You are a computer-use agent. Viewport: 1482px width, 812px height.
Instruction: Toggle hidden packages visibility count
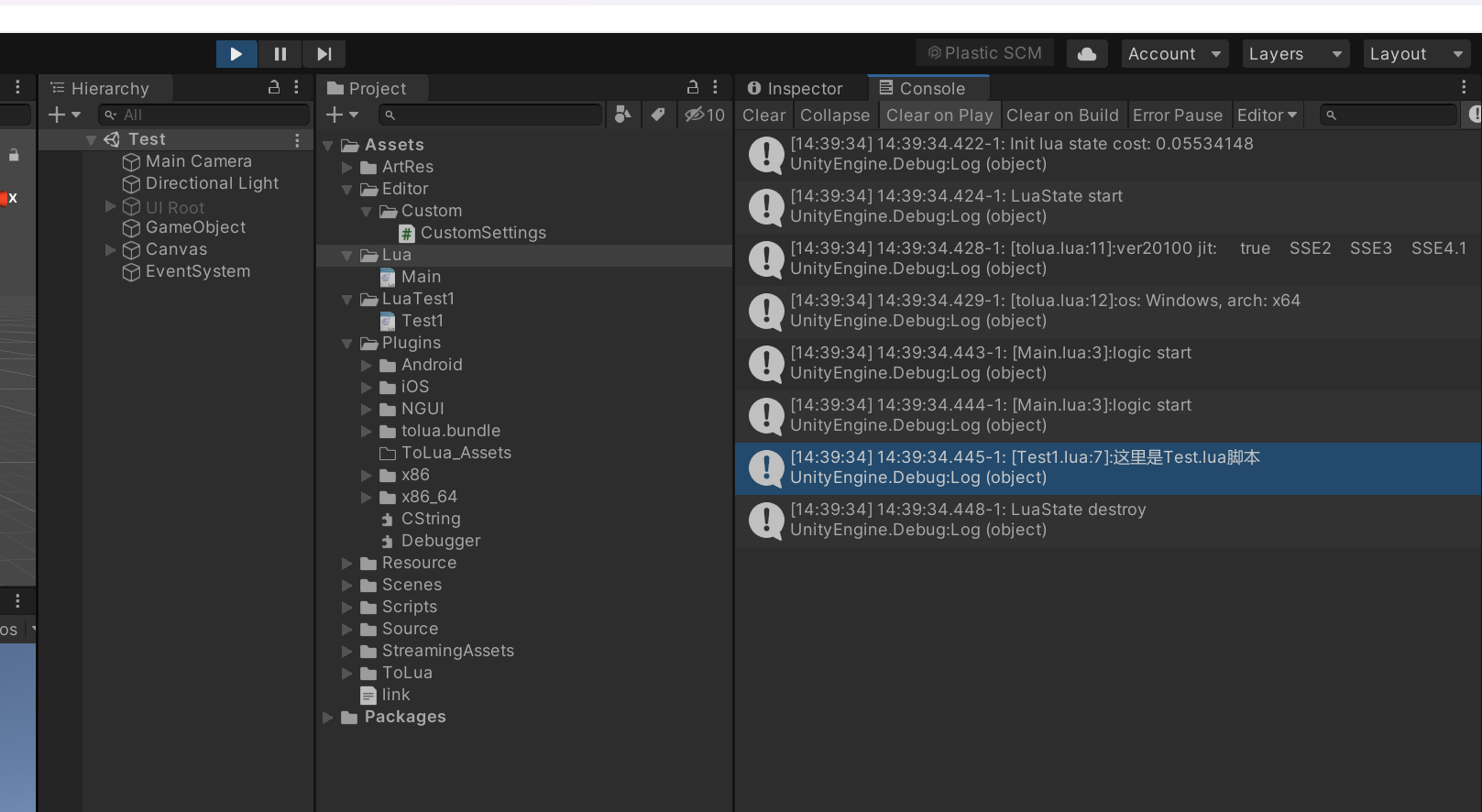pos(705,115)
